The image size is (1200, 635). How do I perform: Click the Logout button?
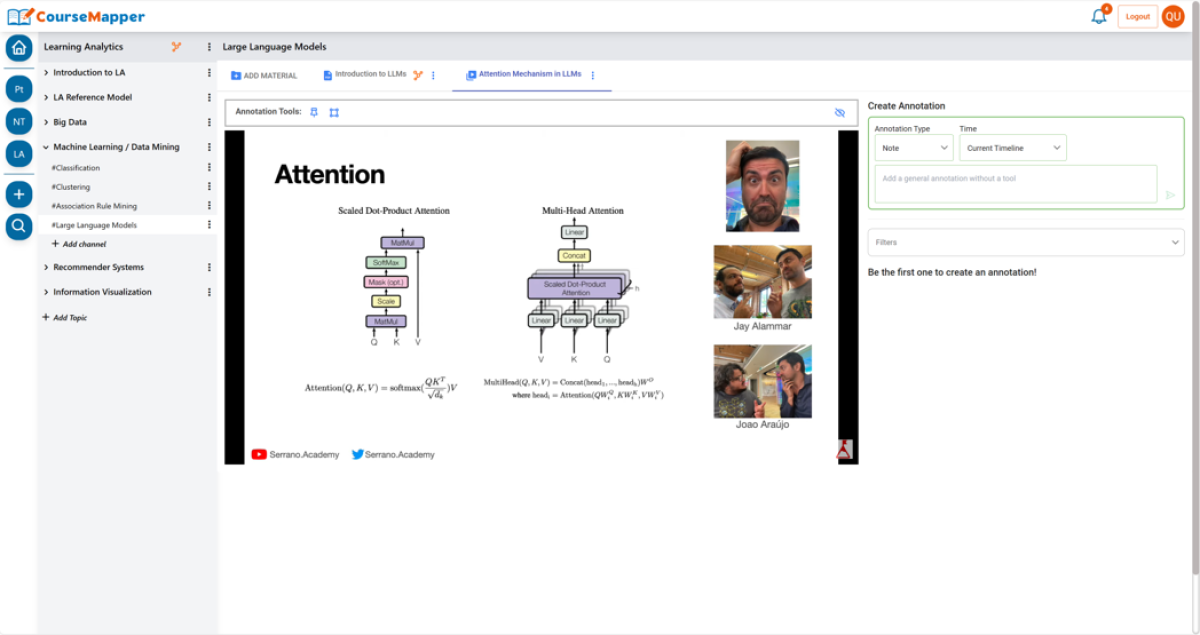1137,16
